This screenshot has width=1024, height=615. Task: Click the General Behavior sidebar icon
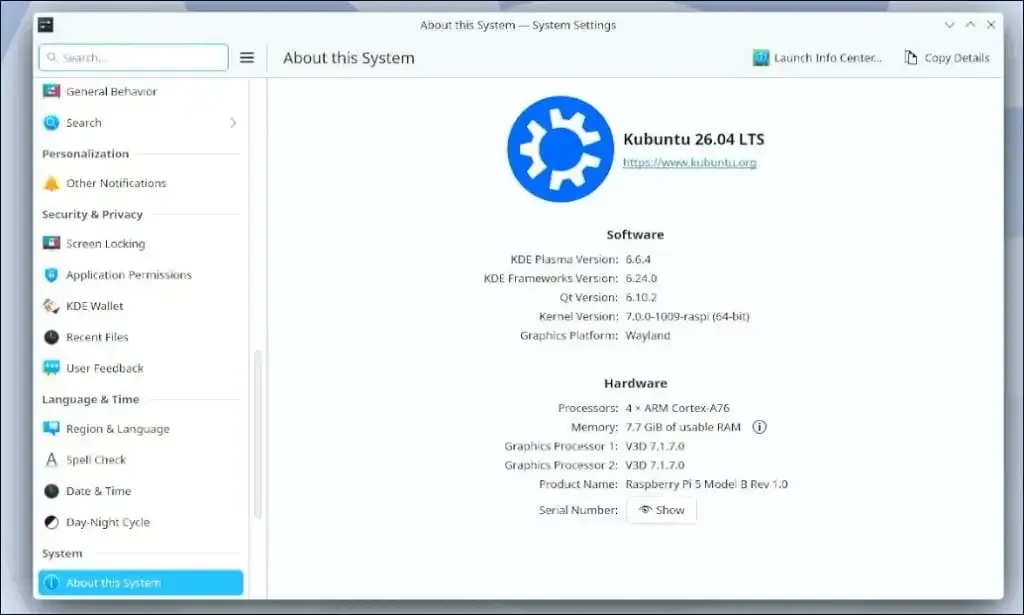51,91
